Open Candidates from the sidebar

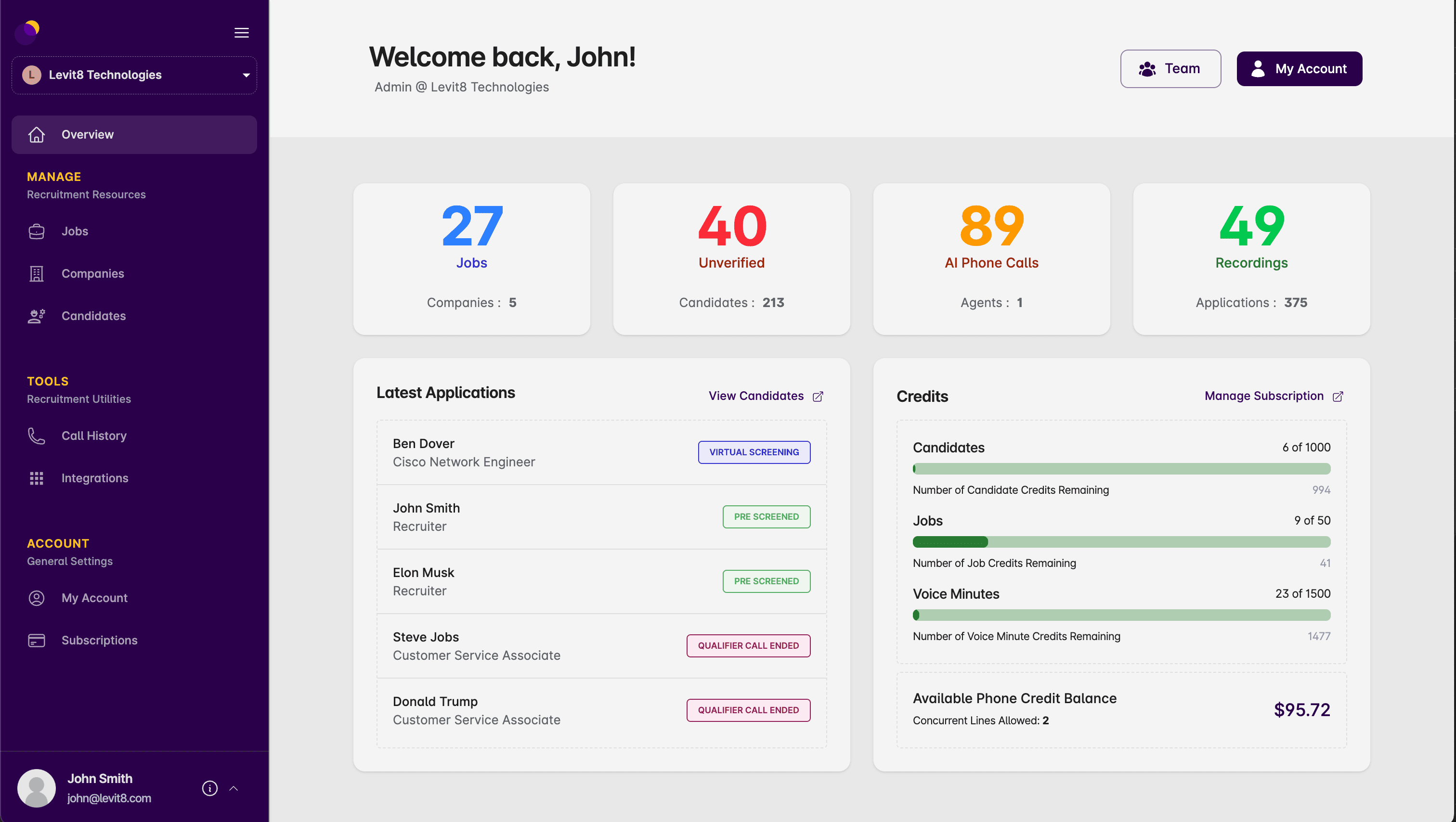tap(93, 316)
